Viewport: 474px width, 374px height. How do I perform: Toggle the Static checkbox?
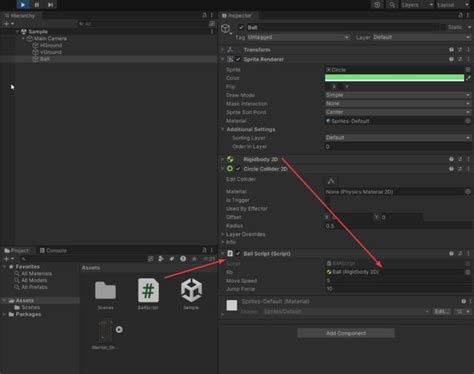click(x=443, y=27)
